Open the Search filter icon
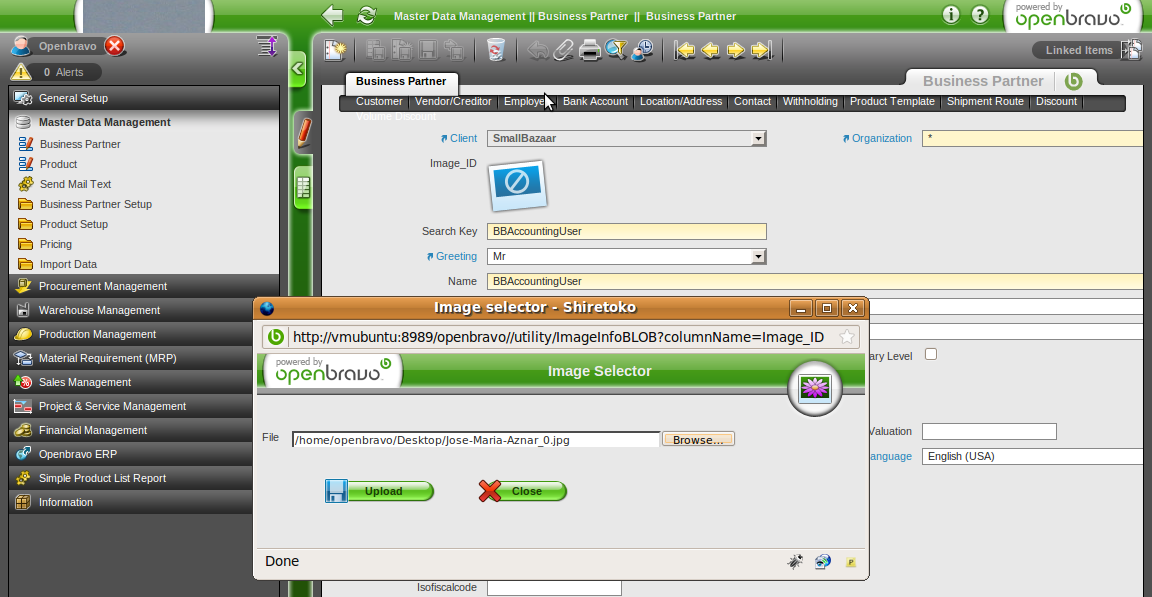This screenshot has width=1152, height=597. [x=616, y=50]
